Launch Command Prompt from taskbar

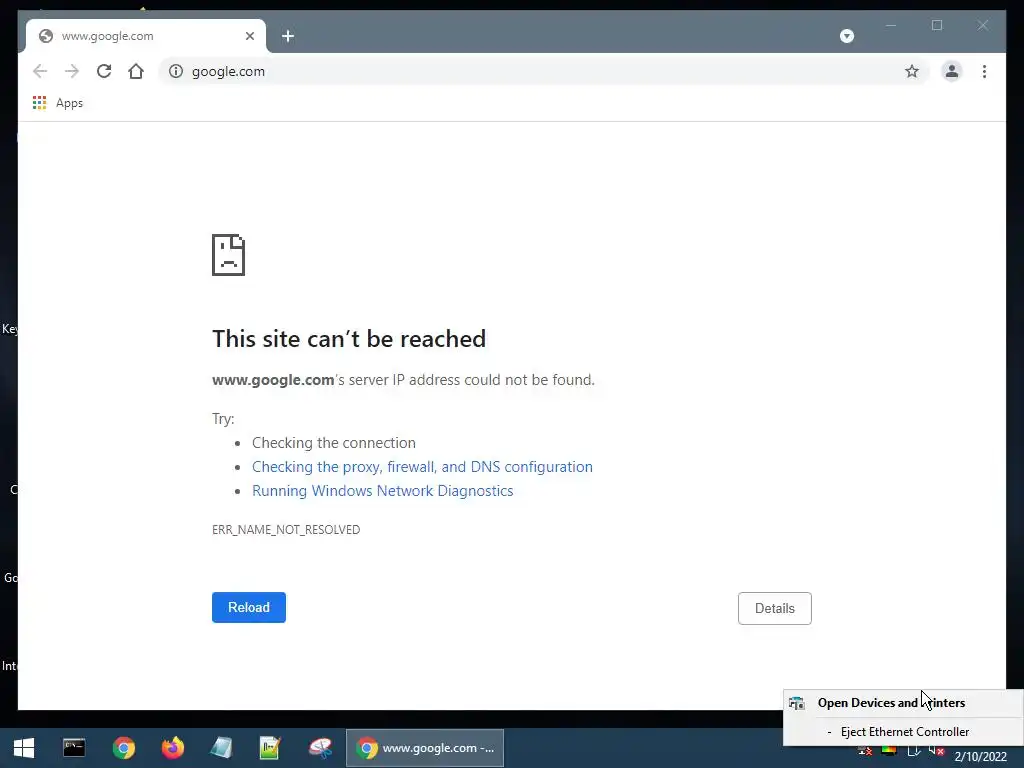tap(74, 748)
